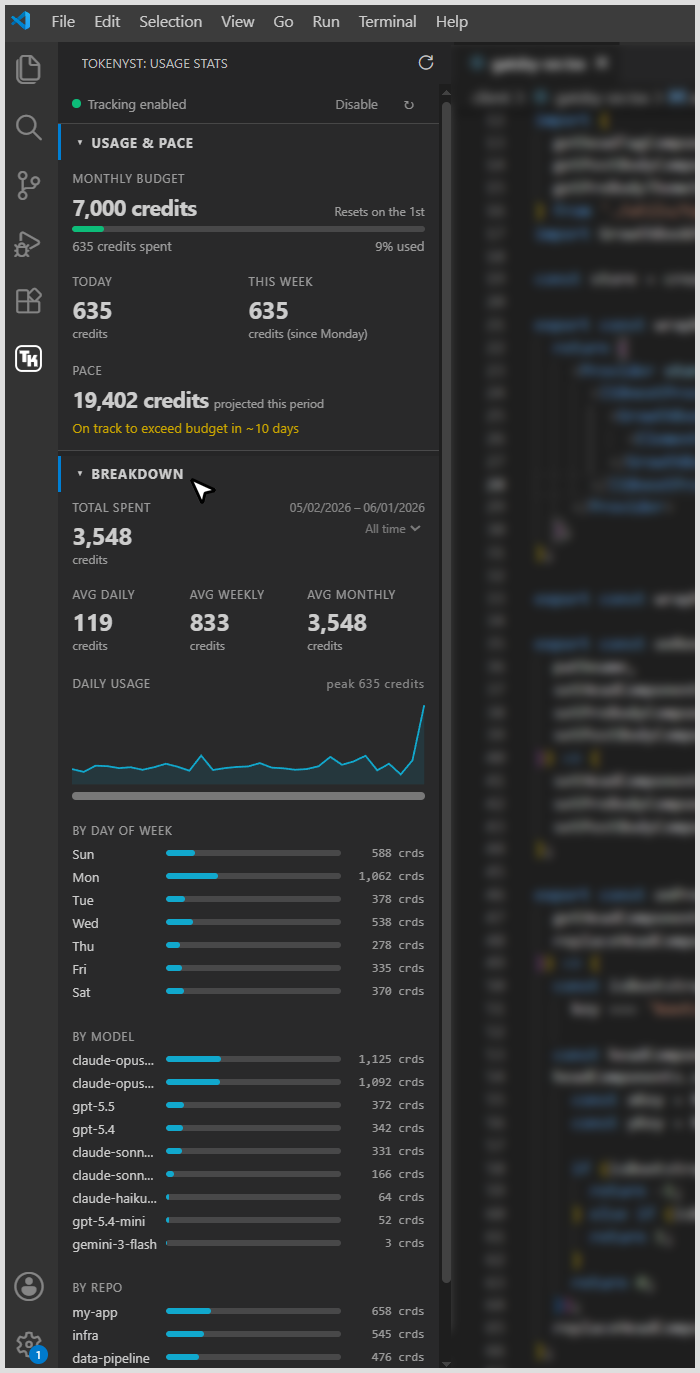Open the All time range dropdown
The height and width of the screenshot is (1373, 700).
(393, 529)
